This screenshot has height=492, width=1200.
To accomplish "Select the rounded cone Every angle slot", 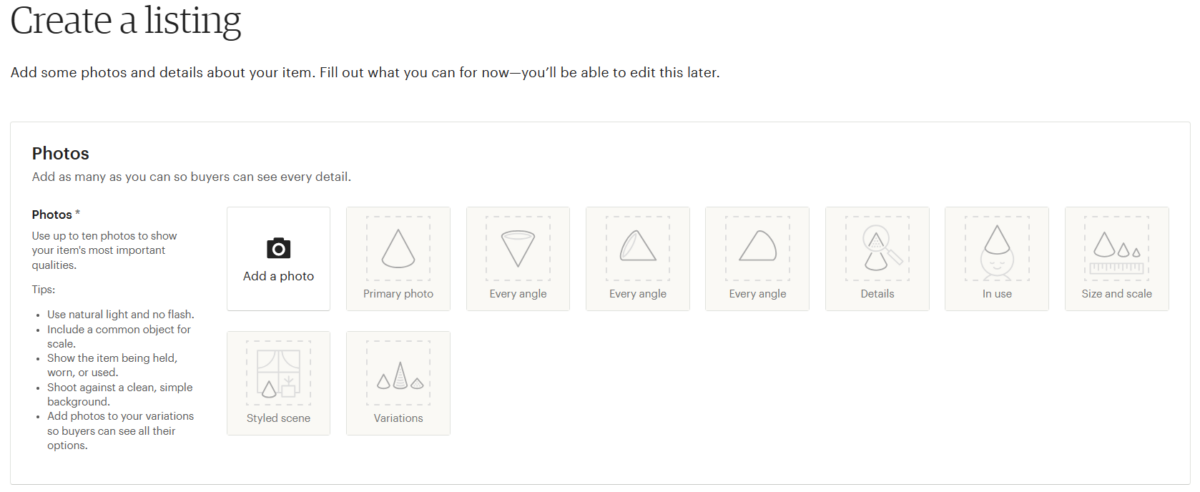I will [x=757, y=247].
